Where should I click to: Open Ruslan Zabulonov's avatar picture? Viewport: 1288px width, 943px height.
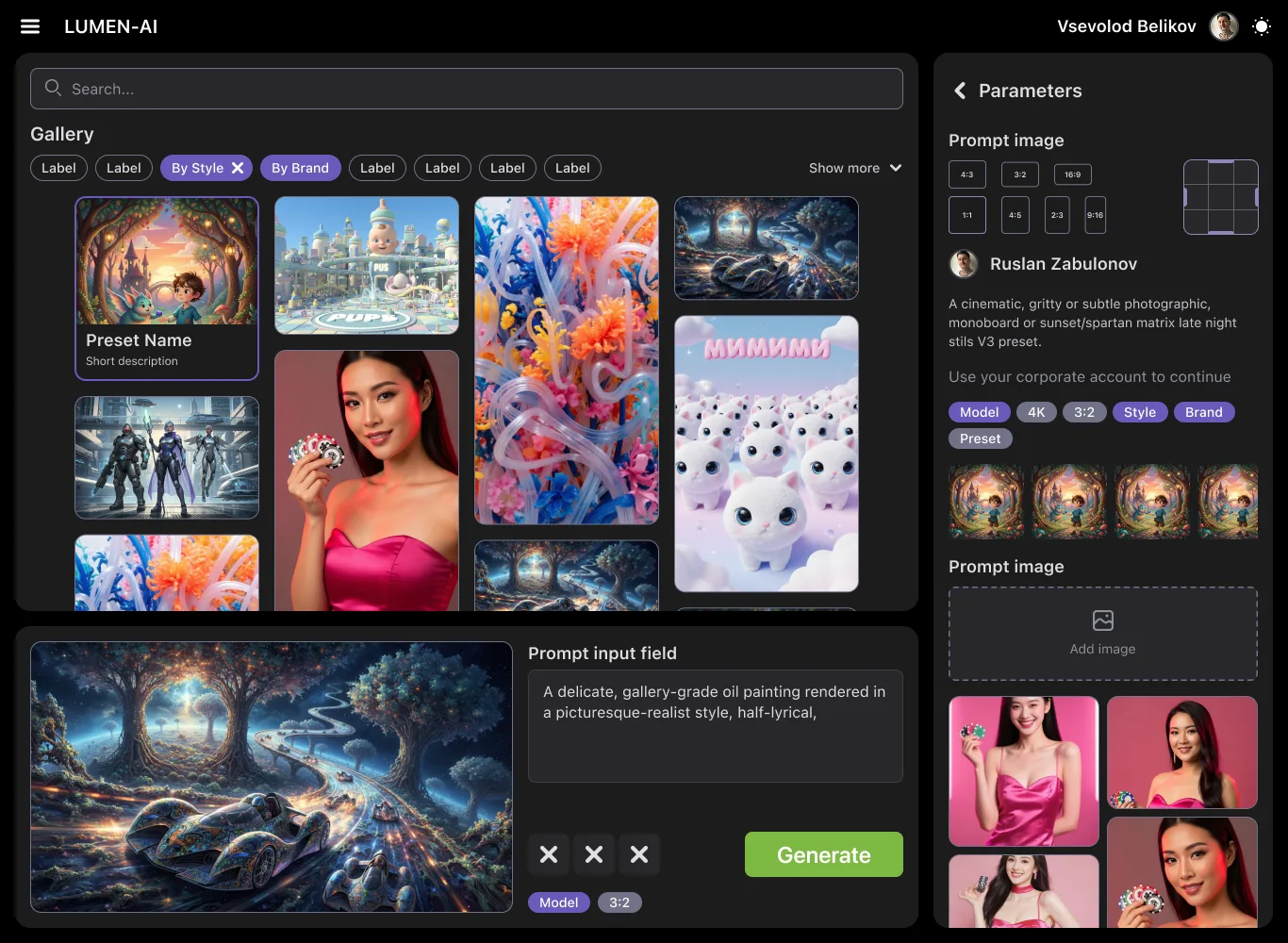coord(964,264)
